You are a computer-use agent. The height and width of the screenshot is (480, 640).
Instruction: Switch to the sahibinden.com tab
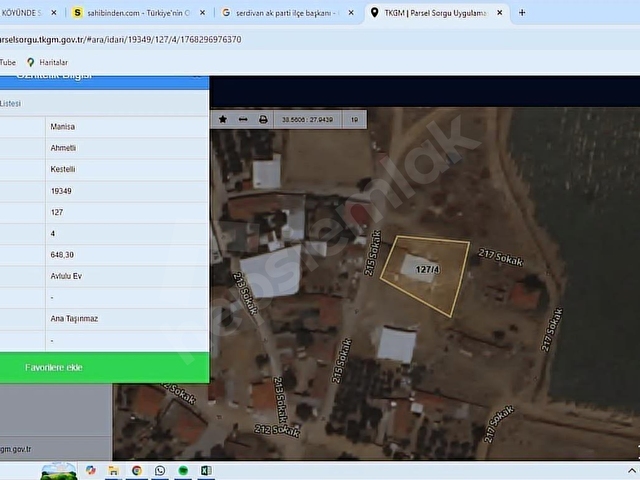click(x=138, y=13)
